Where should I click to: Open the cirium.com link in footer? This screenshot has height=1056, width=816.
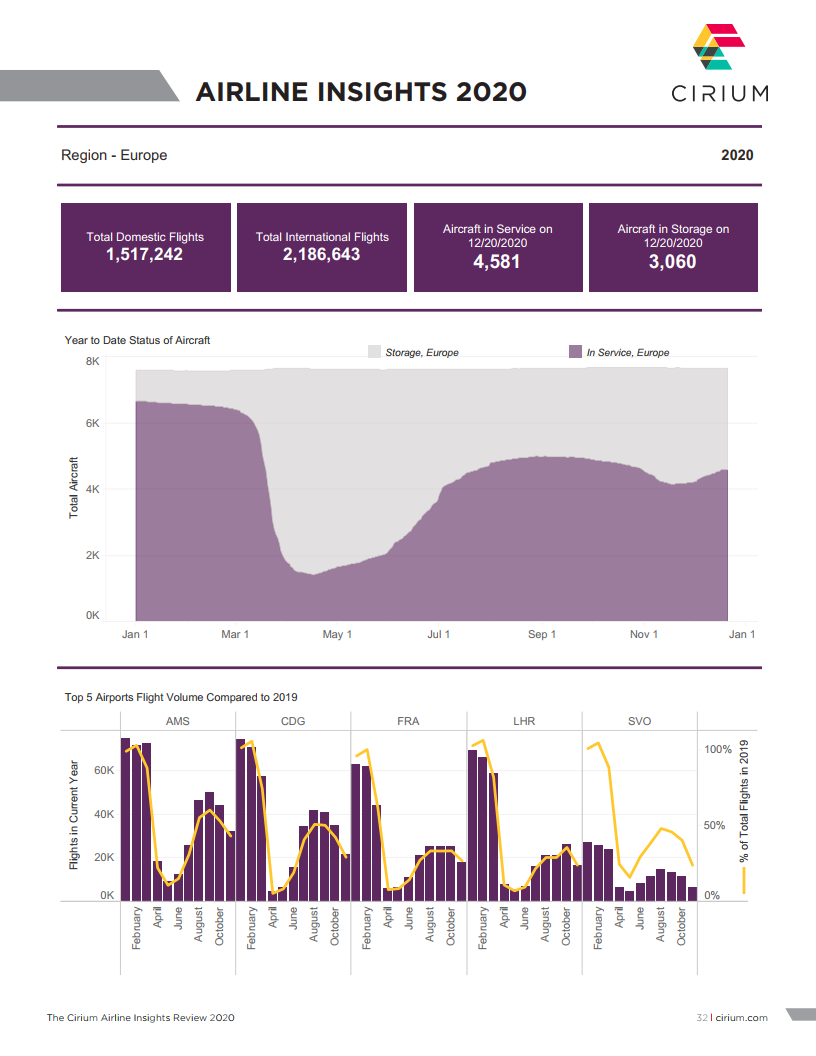tap(741, 1017)
